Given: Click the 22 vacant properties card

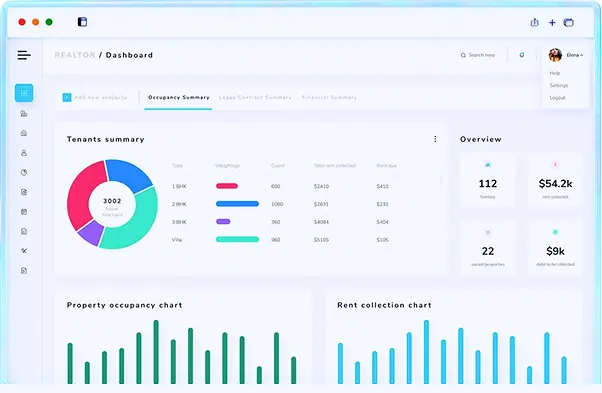Looking at the screenshot, I should tap(488, 248).
